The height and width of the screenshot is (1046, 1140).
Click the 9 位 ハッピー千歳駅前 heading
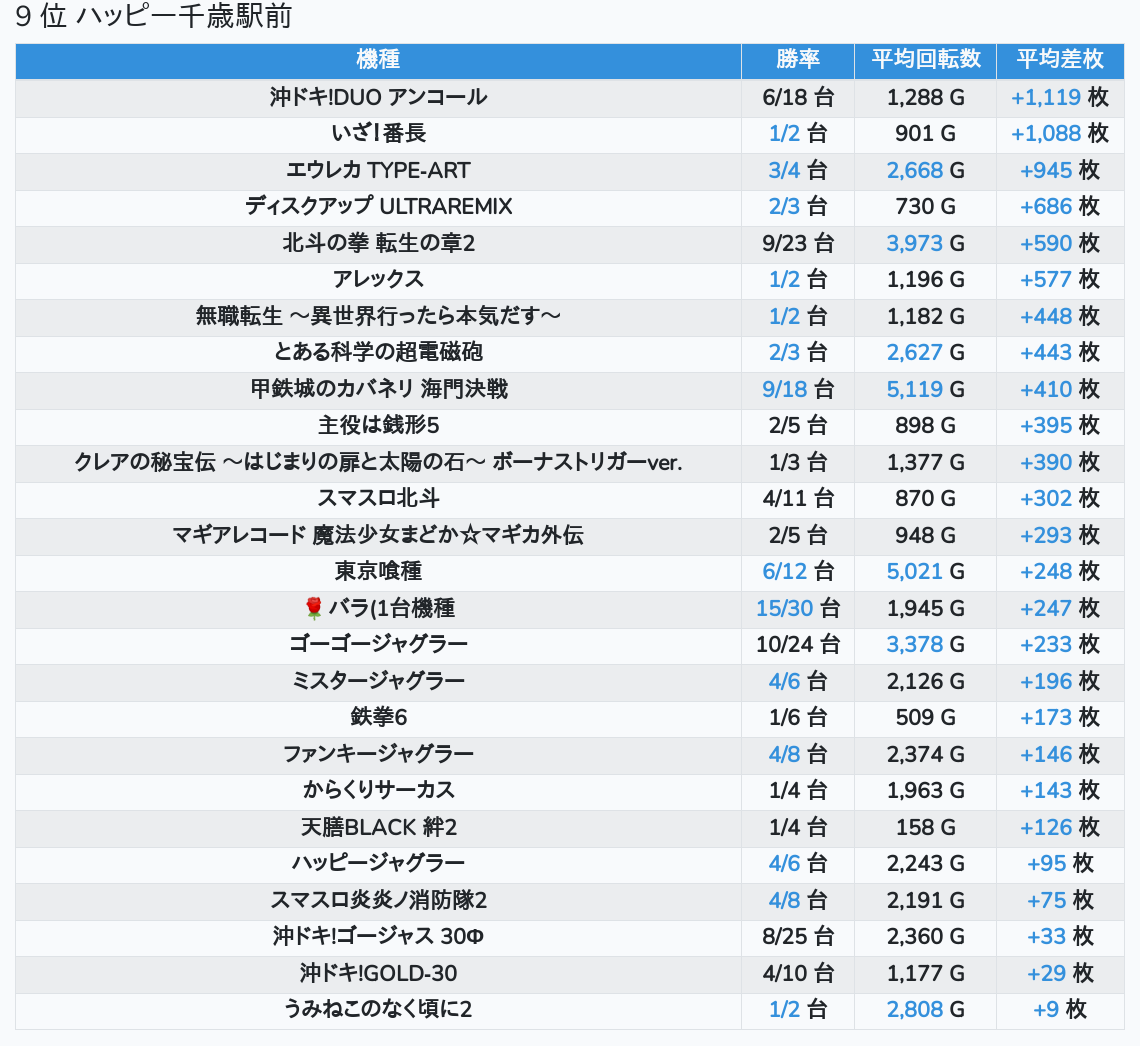tap(154, 18)
